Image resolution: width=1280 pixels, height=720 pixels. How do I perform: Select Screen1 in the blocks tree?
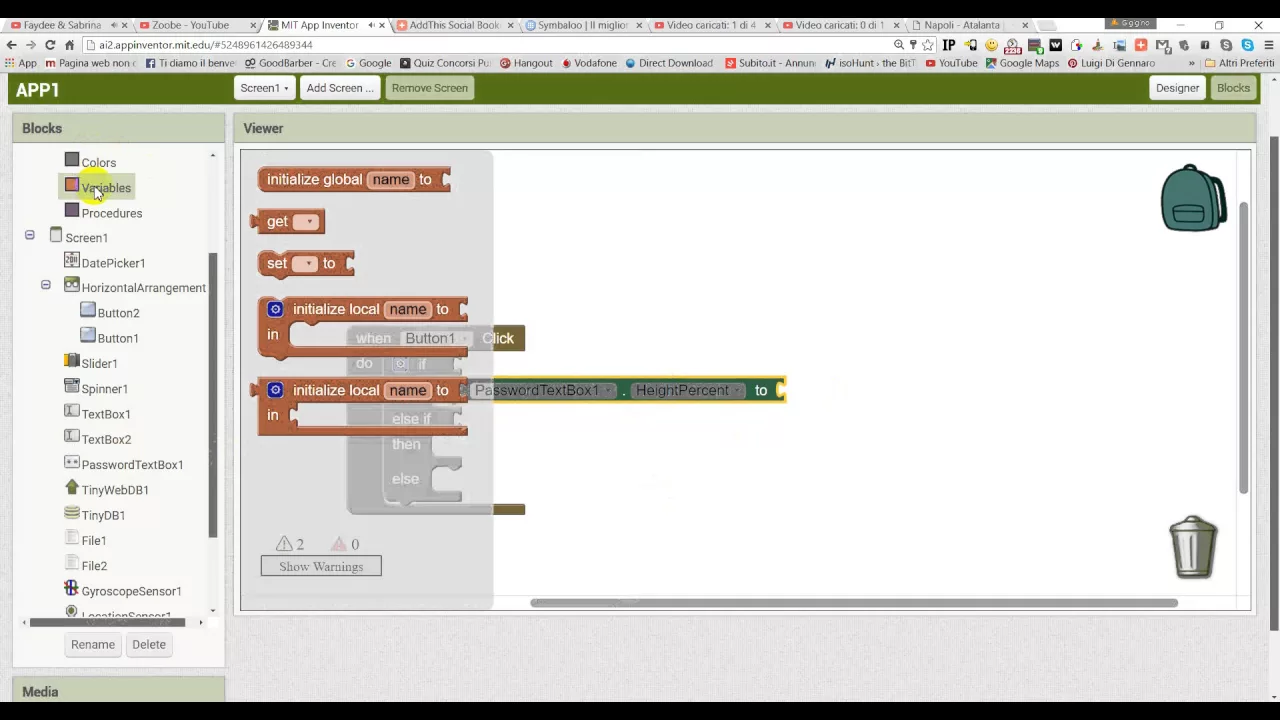(86, 238)
